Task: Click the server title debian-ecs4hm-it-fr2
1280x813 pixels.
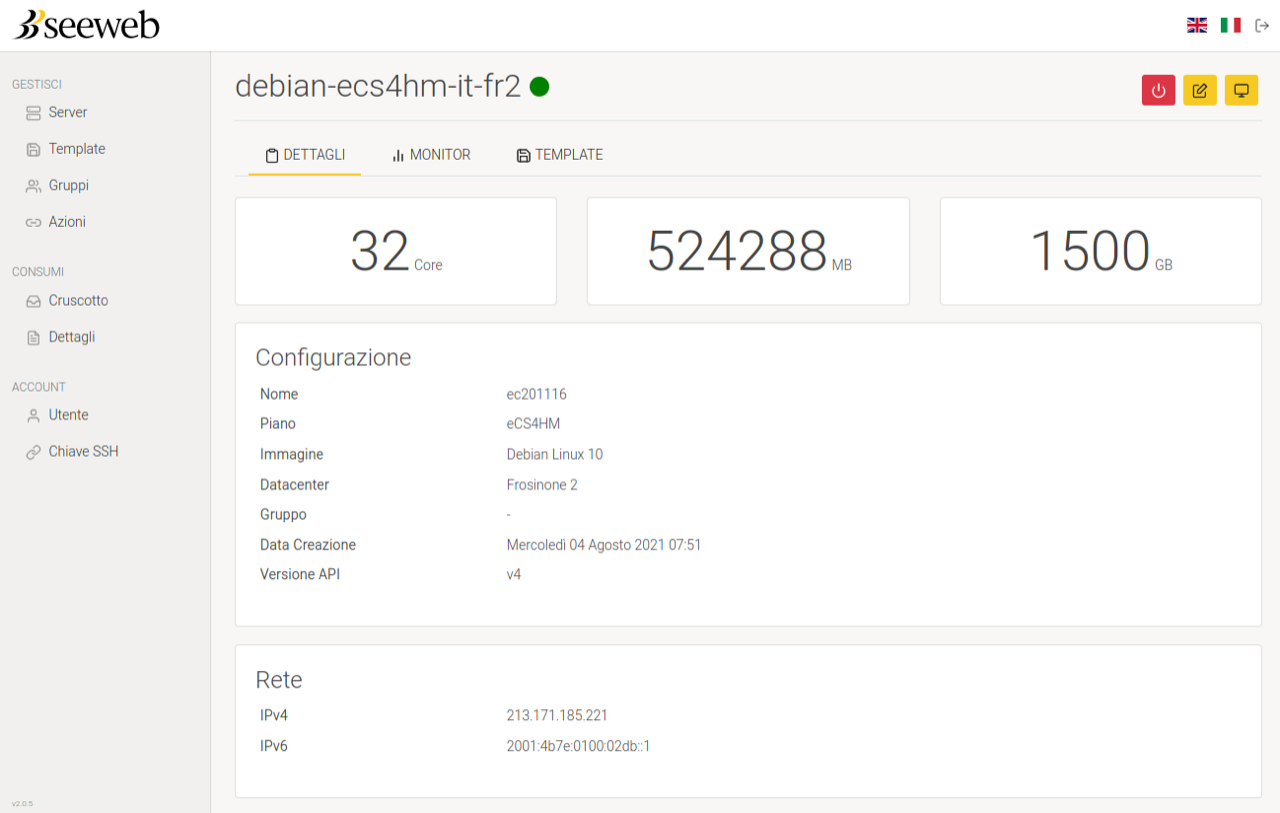Action: pyautogui.click(x=378, y=87)
